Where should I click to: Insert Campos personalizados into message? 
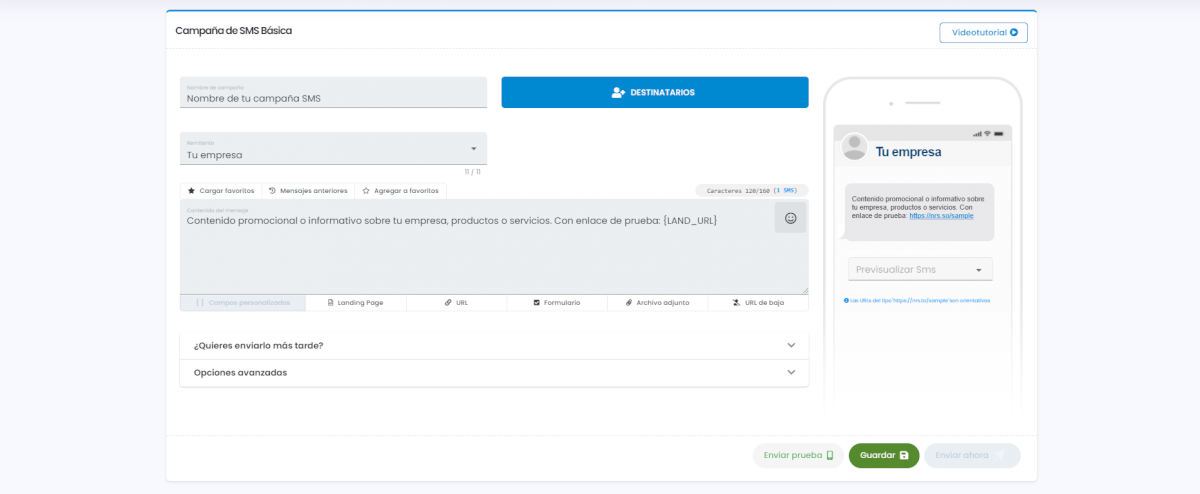pyautogui.click(x=243, y=302)
